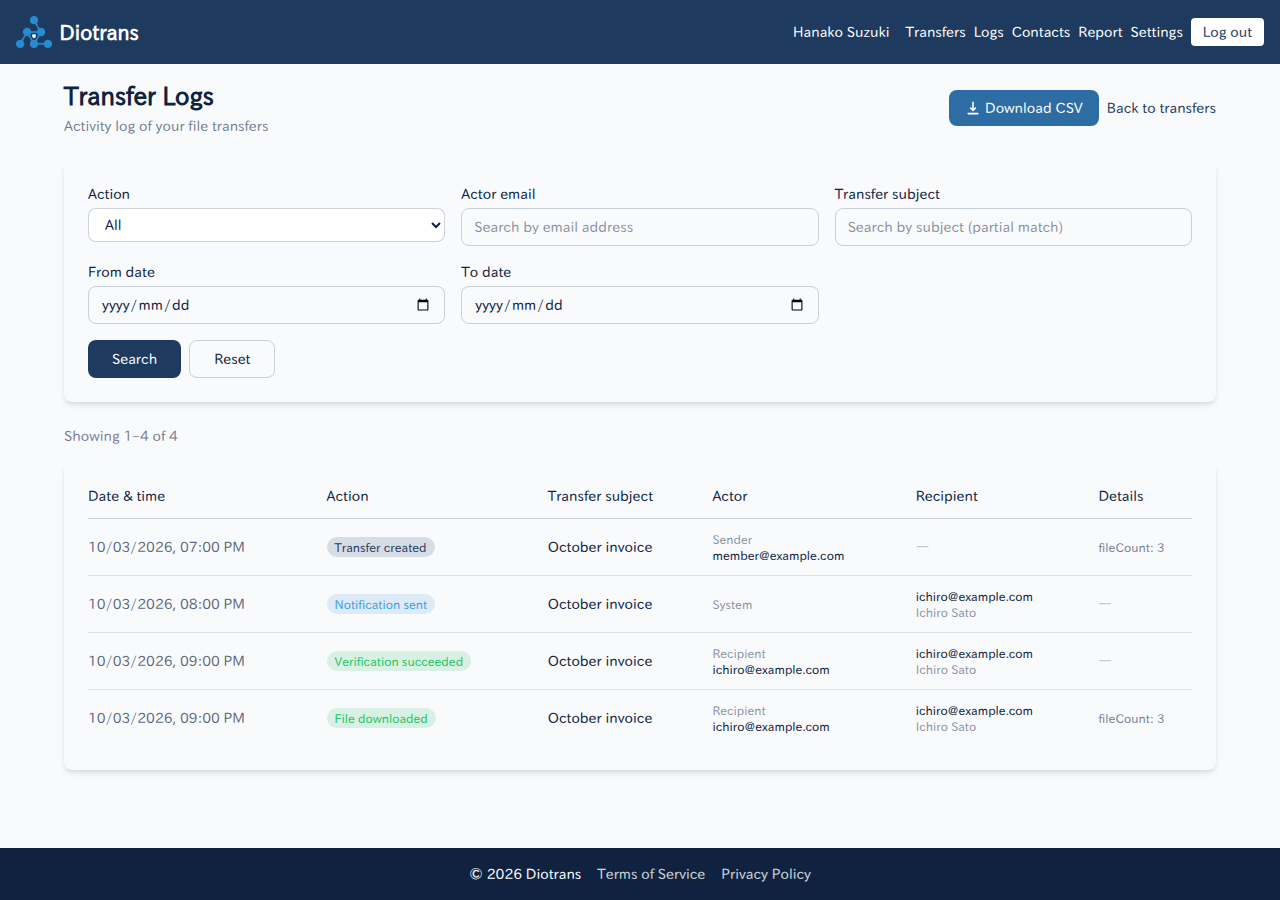Click the Transfer Logs page heading
Viewport: 1280px width, 900px height.
click(139, 96)
